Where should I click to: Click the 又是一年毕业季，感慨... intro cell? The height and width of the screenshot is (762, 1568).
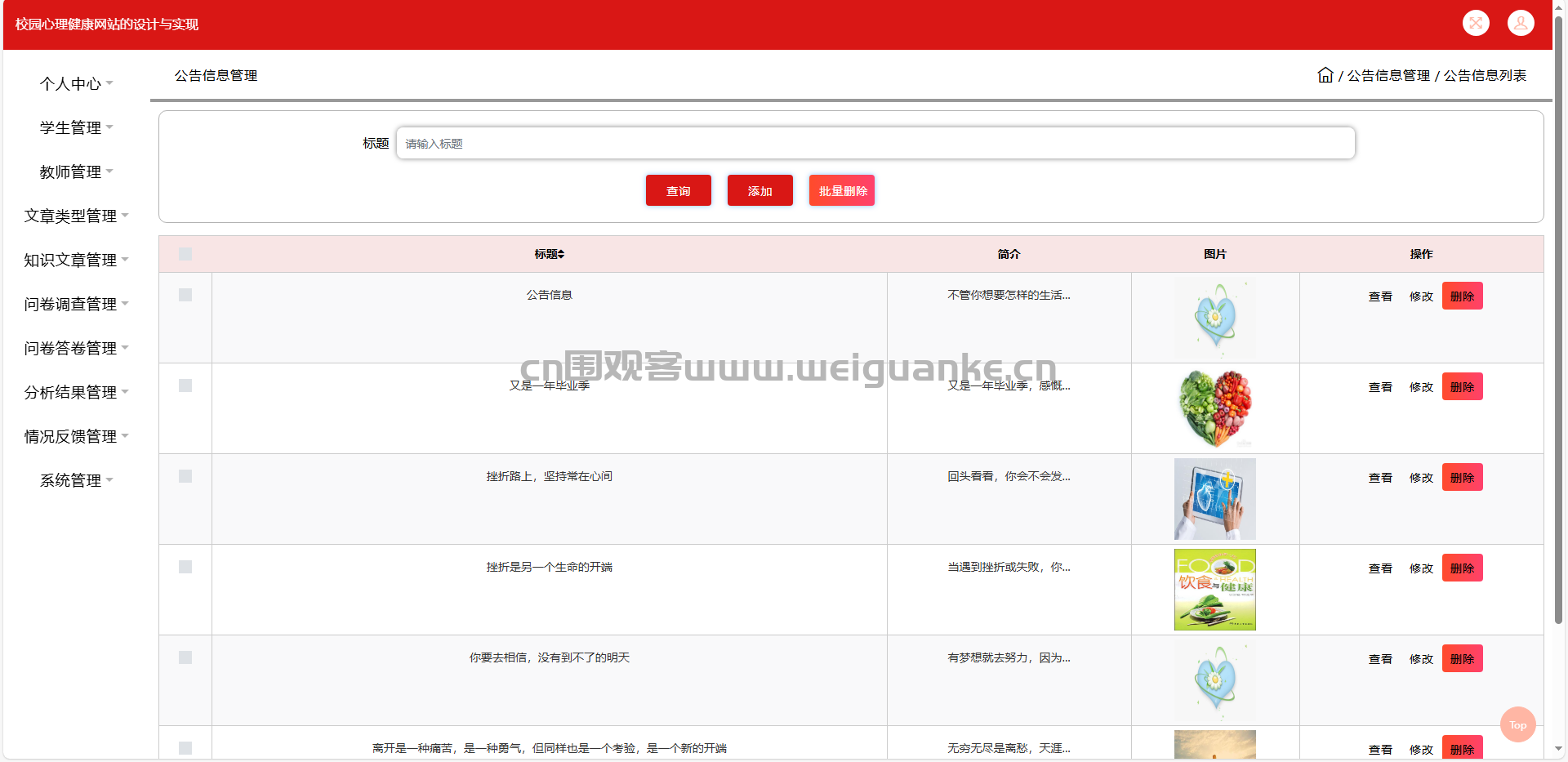(x=1009, y=385)
